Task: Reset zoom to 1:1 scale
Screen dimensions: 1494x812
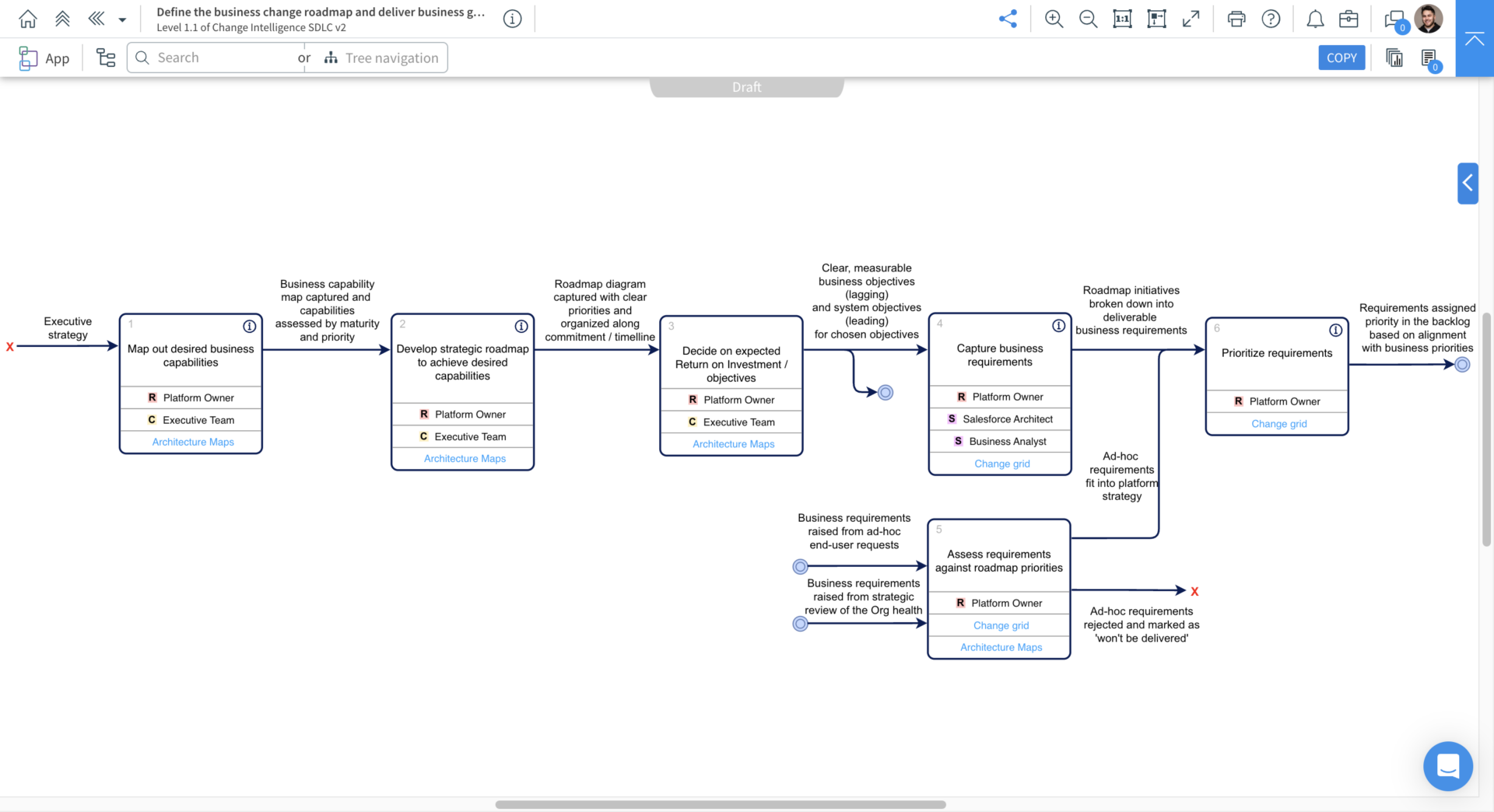Action: pos(1122,18)
